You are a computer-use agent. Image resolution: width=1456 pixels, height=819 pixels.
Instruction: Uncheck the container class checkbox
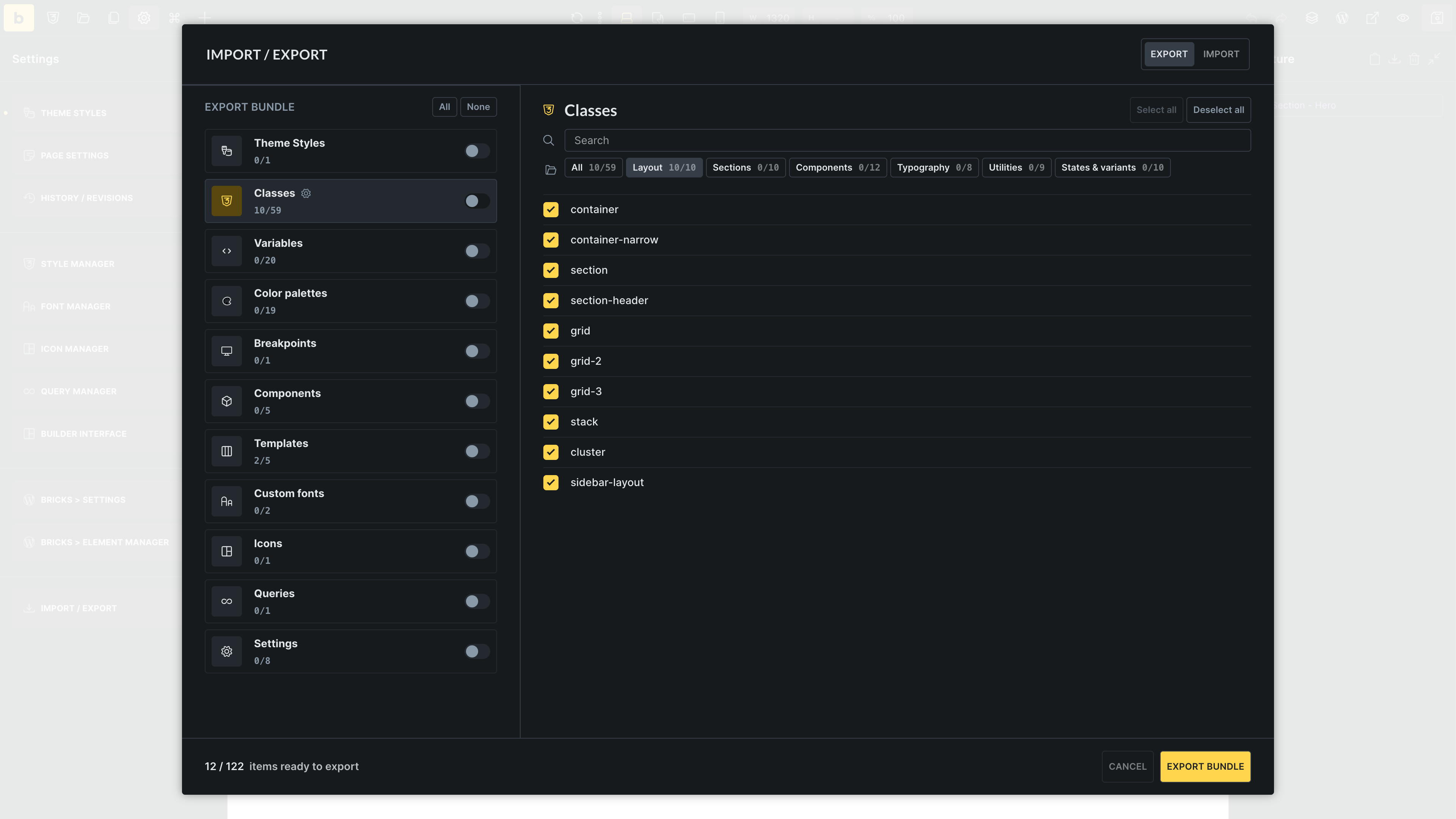pos(551,210)
